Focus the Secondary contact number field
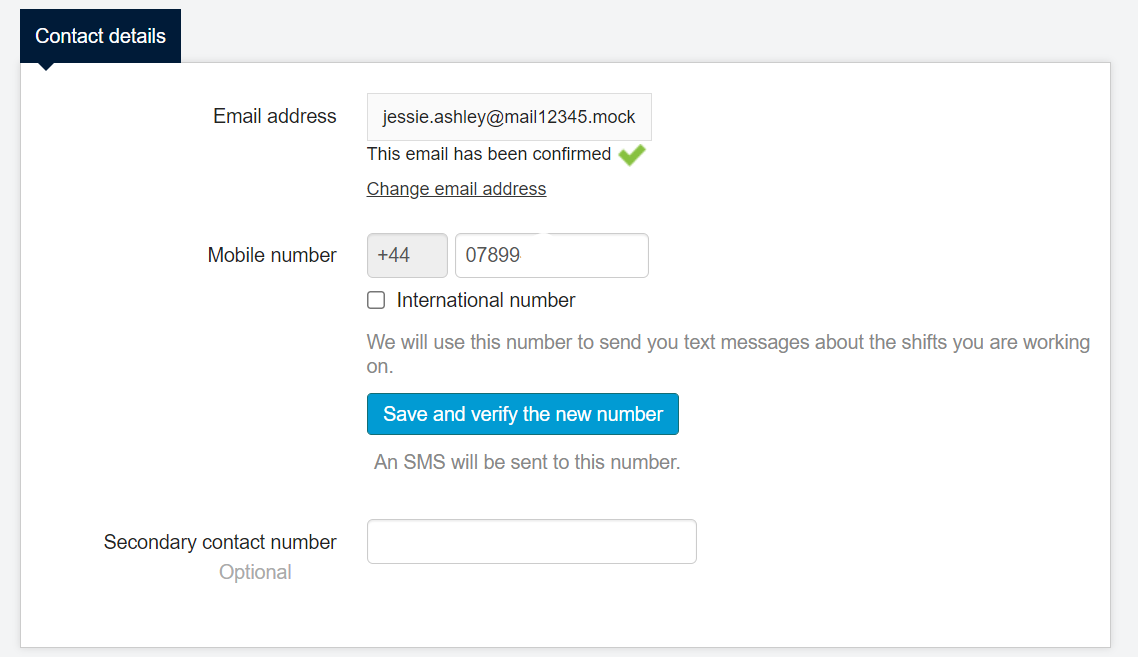 coord(531,541)
